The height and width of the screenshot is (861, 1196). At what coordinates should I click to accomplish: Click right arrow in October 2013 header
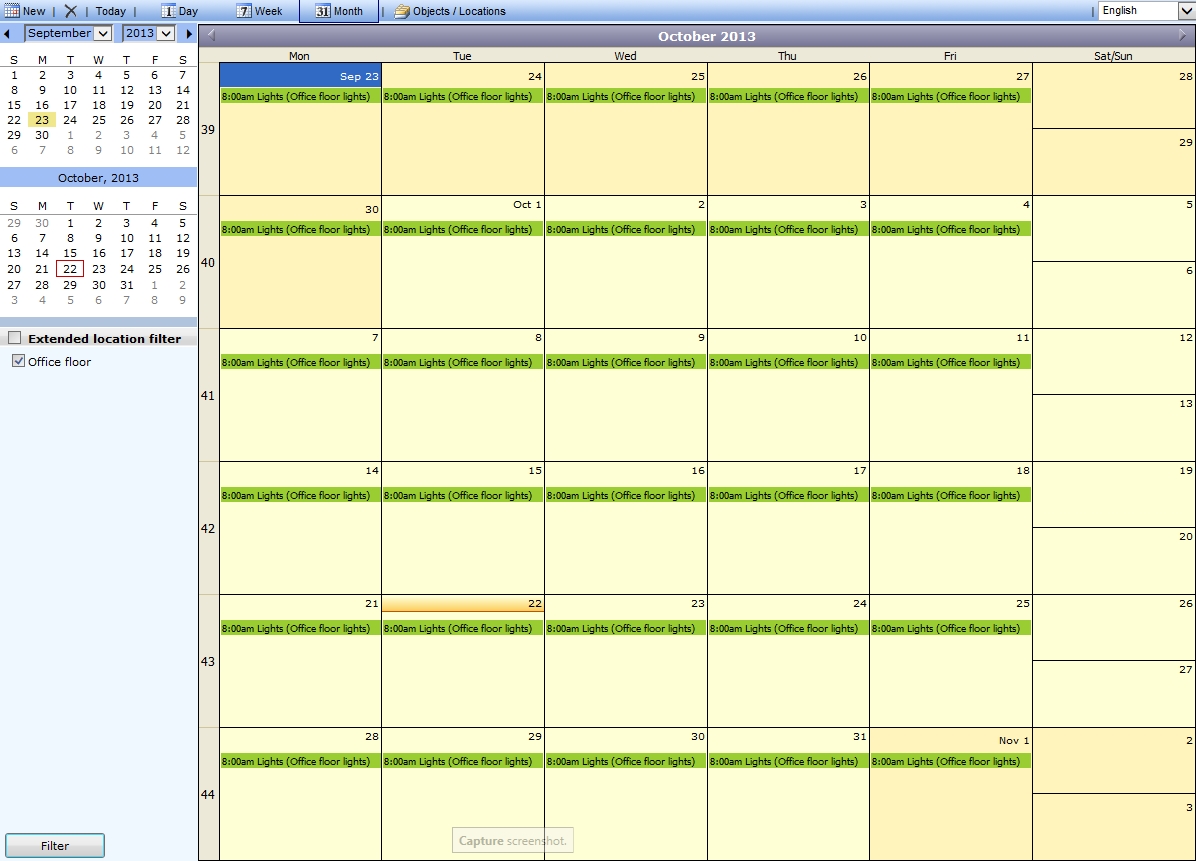coord(1183,36)
